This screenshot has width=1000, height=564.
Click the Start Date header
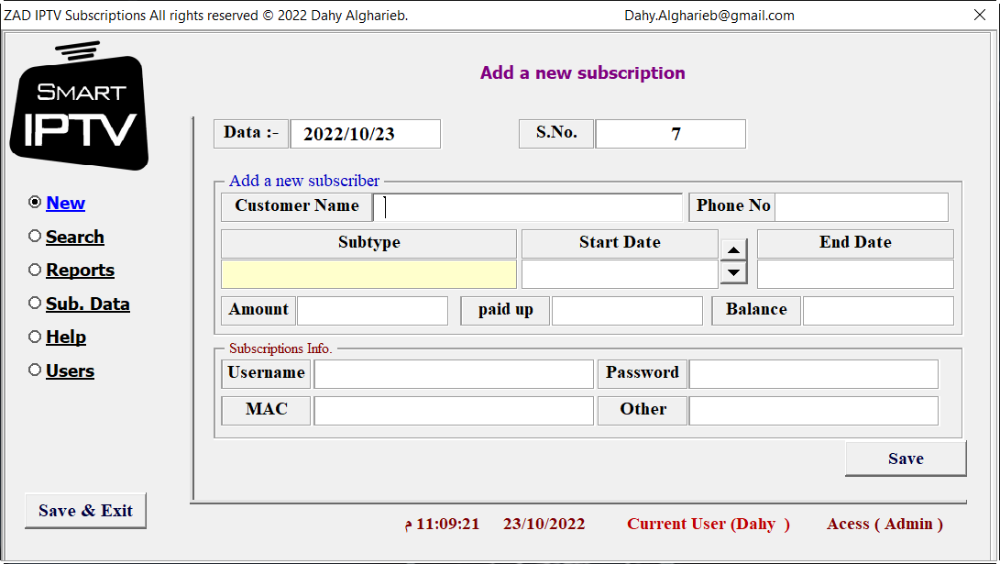pos(620,243)
